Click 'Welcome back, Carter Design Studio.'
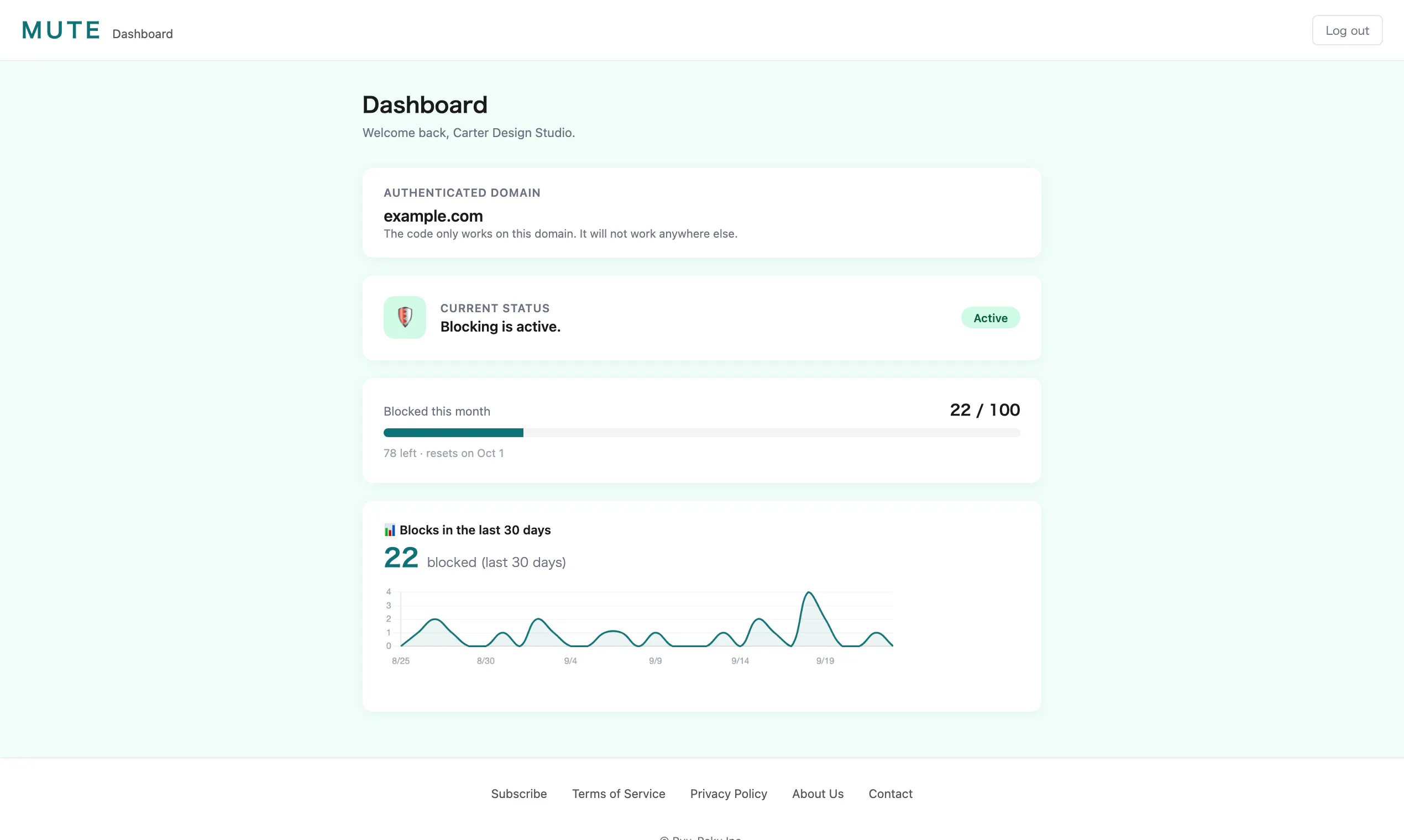This screenshot has width=1404, height=840. (468, 133)
